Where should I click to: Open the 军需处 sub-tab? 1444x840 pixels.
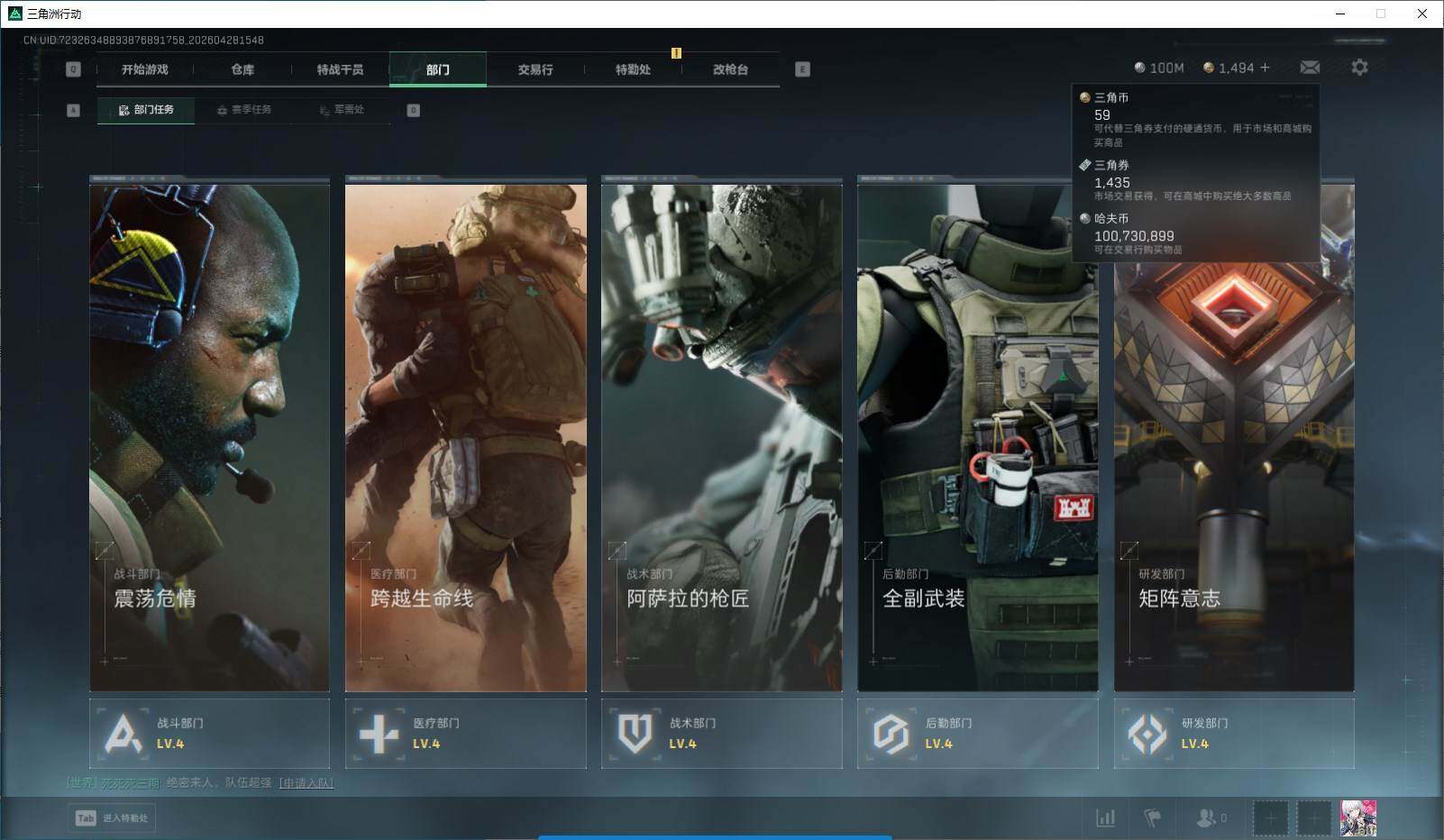tap(342, 110)
